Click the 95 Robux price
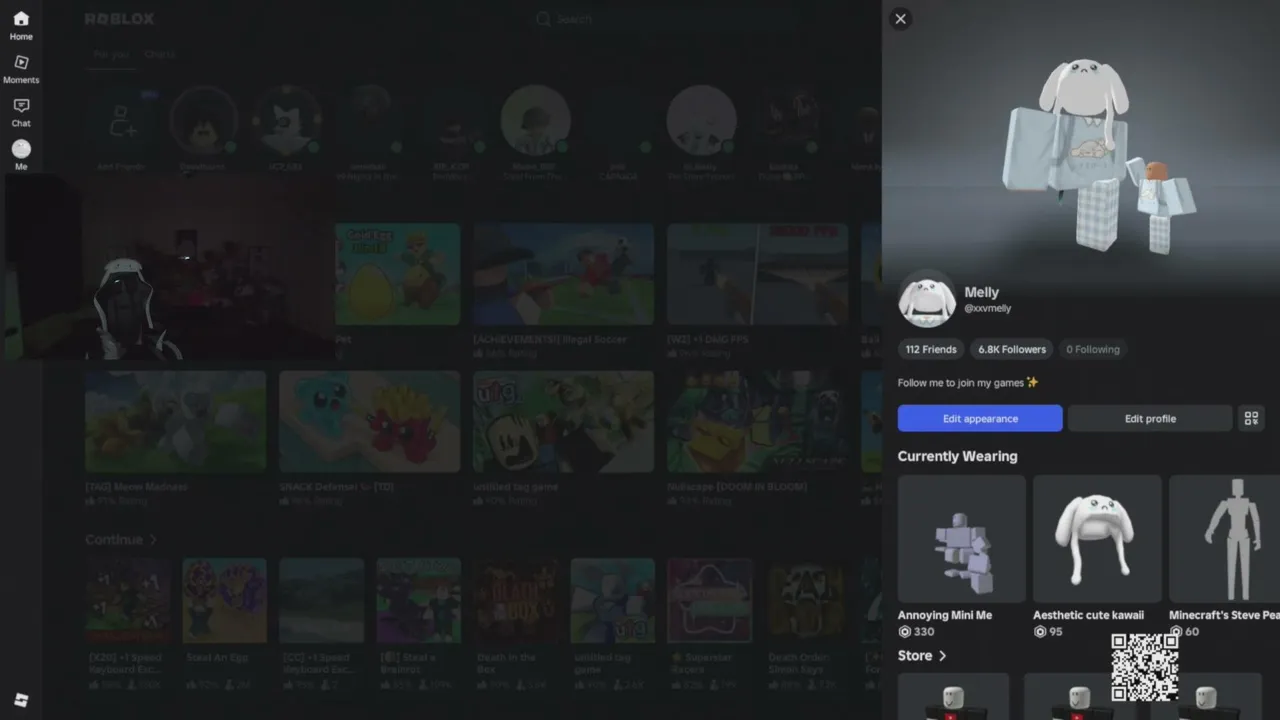 click(x=1048, y=632)
